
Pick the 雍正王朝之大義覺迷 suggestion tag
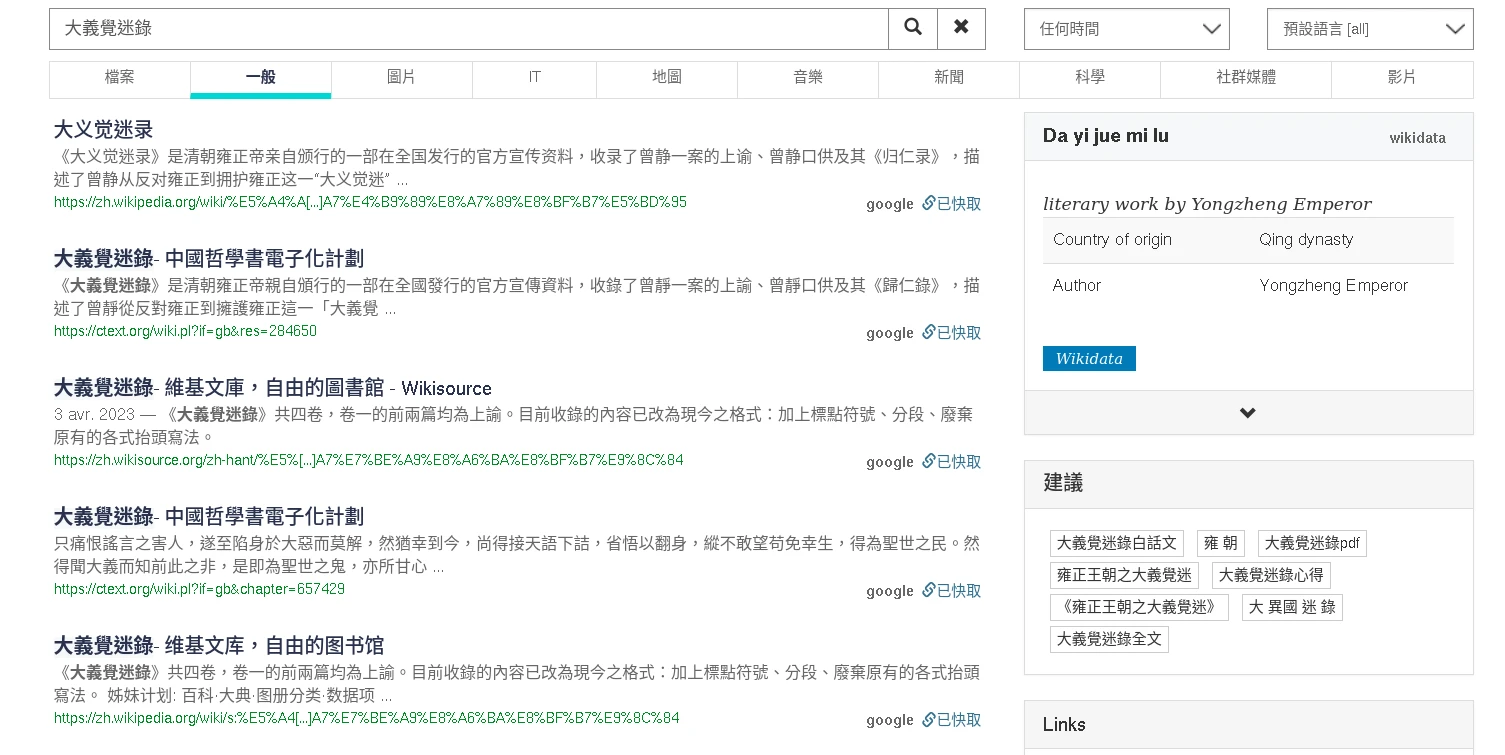(x=1124, y=575)
